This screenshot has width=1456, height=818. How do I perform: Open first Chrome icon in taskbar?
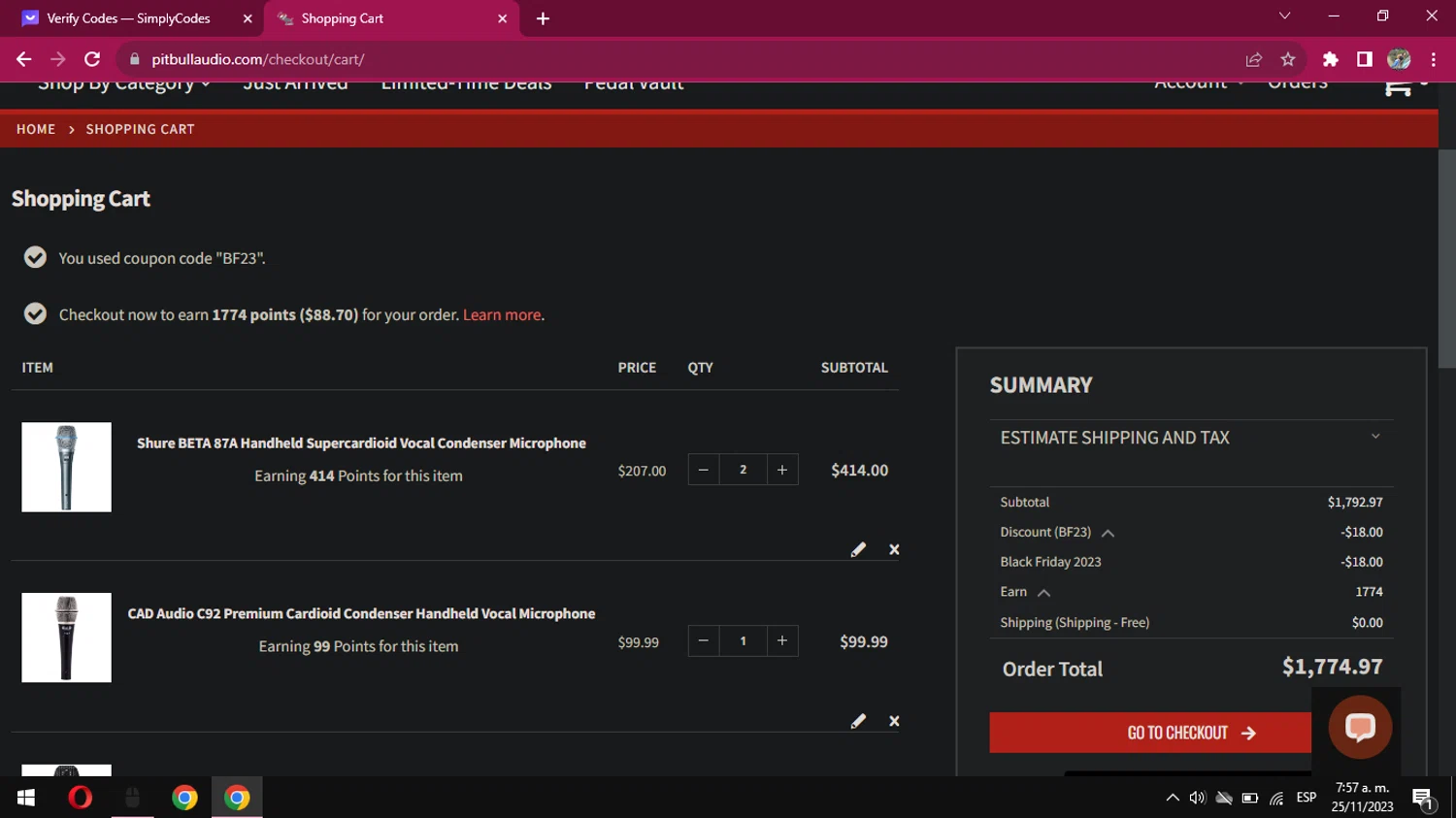click(184, 798)
